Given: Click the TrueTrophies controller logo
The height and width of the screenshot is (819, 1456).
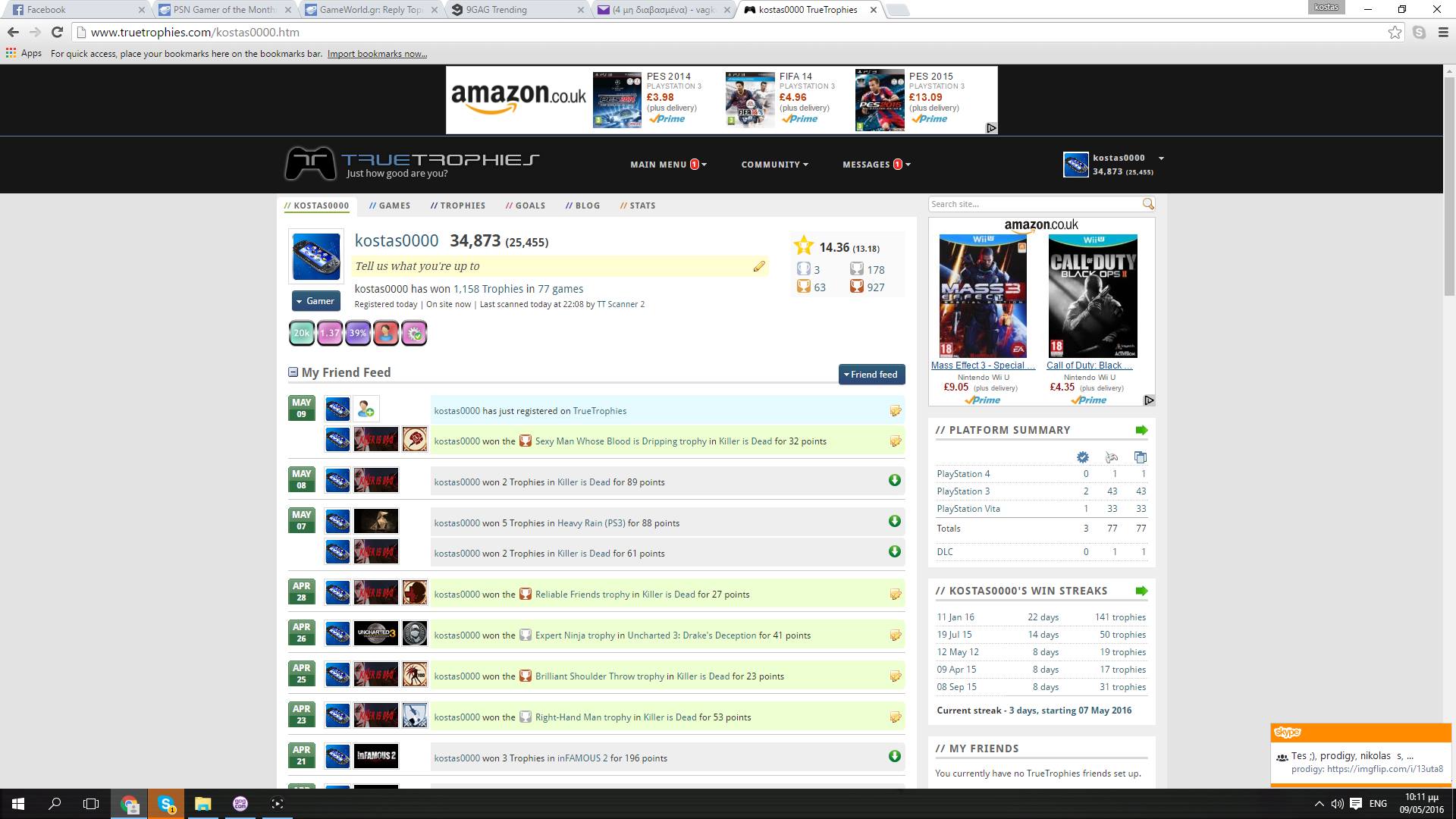Looking at the screenshot, I should pos(310,163).
